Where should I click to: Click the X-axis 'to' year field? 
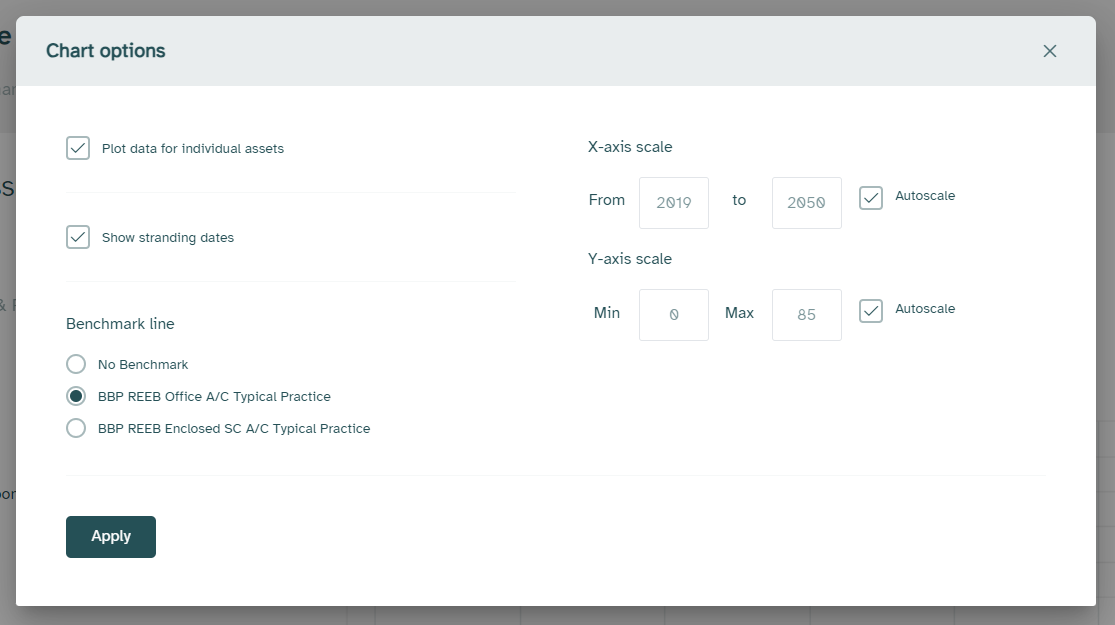click(806, 203)
